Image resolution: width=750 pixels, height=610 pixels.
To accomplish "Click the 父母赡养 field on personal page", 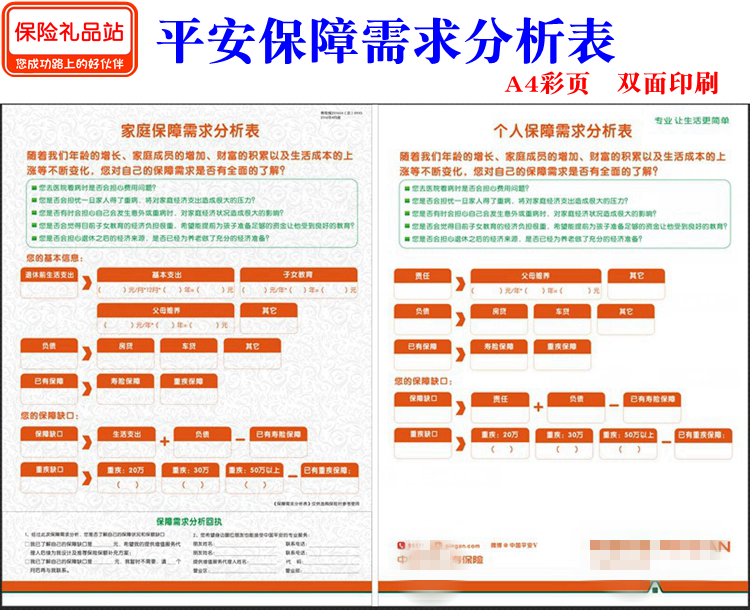I will click(536, 284).
